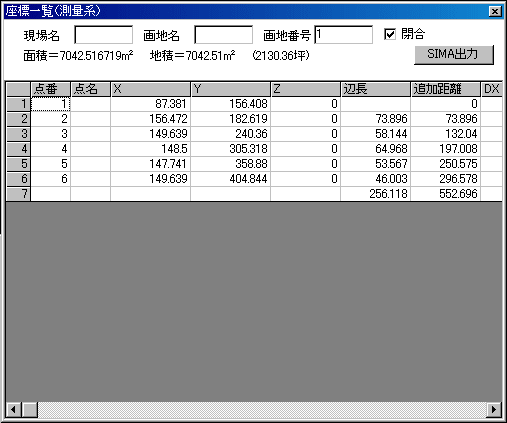Click the horizontal scrollbar thumb

[x=30, y=409]
